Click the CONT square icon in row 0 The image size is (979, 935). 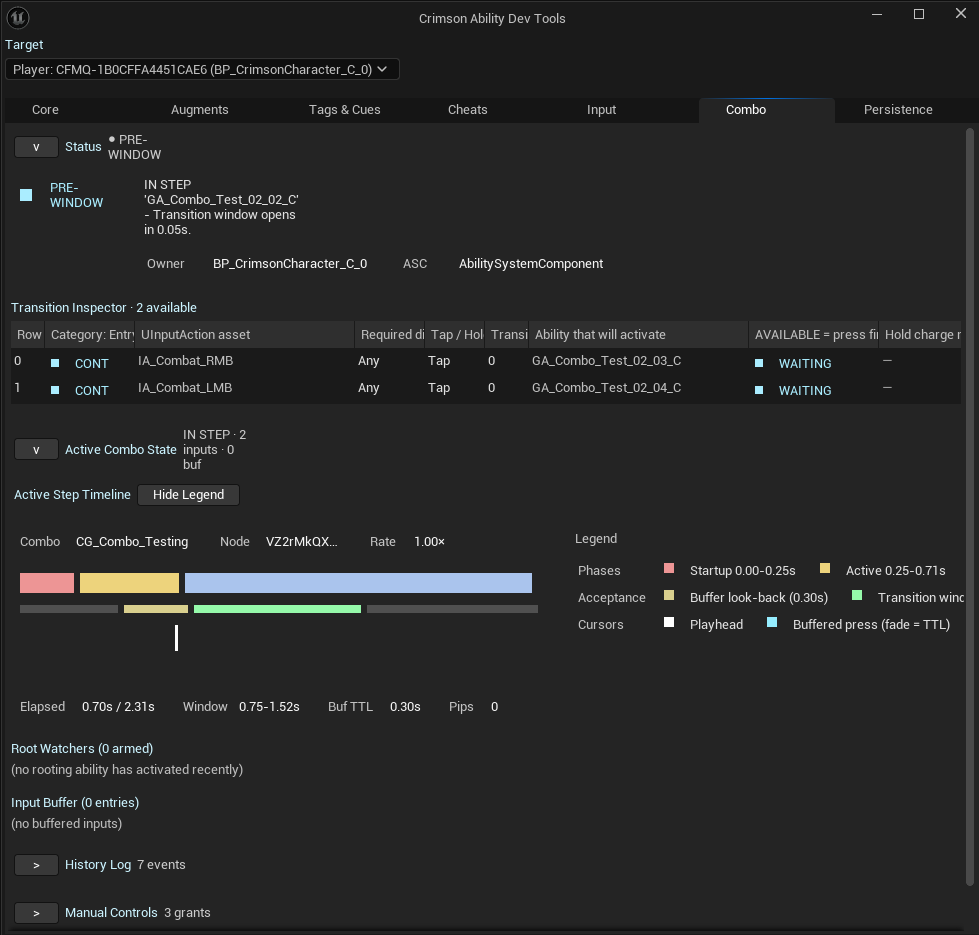(x=55, y=363)
